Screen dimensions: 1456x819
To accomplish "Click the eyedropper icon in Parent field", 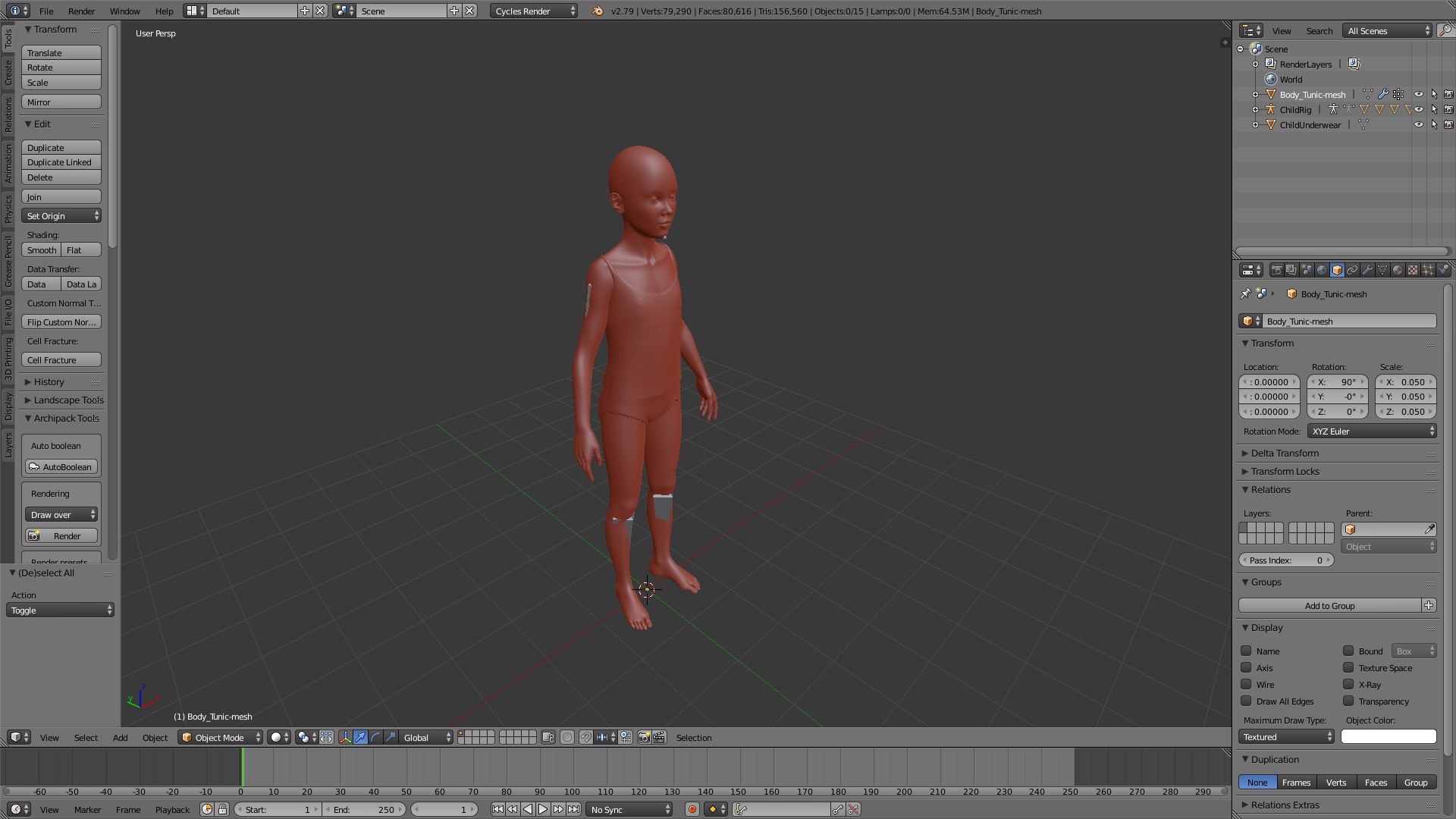I will [x=1429, y=529].
